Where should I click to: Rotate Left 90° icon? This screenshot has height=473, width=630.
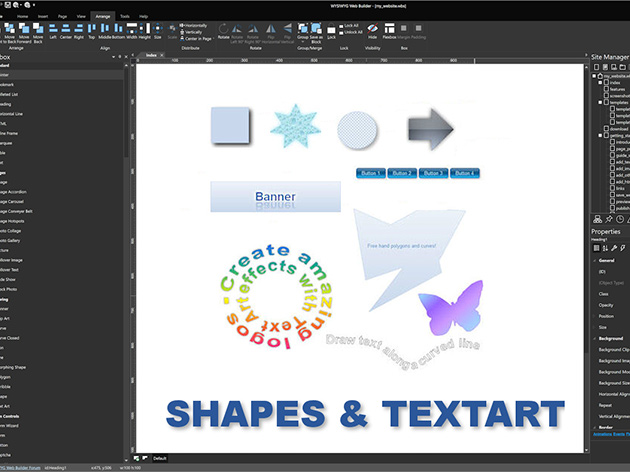[x=237, y=28]
